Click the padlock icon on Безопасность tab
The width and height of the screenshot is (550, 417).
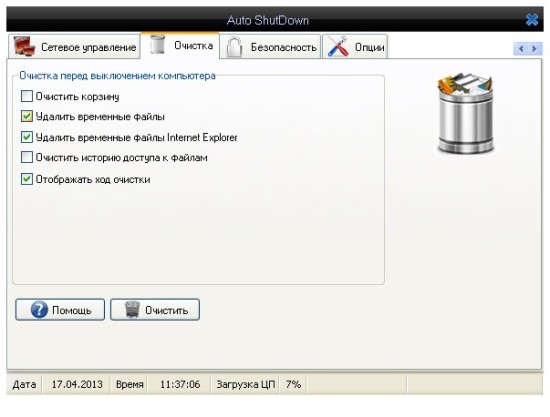234,47
